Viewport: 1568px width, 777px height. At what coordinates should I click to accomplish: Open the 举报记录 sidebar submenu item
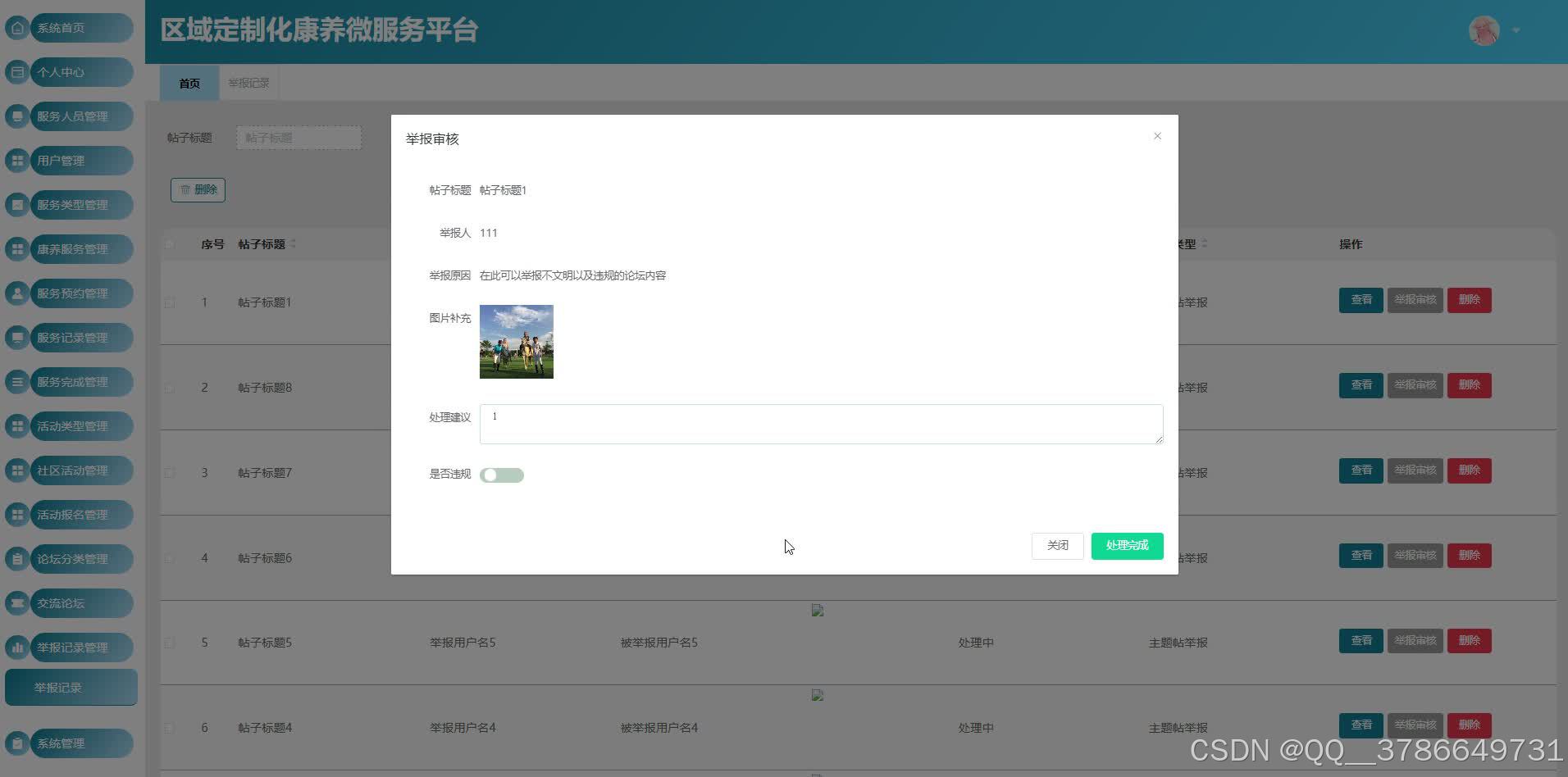click(71, 688)
